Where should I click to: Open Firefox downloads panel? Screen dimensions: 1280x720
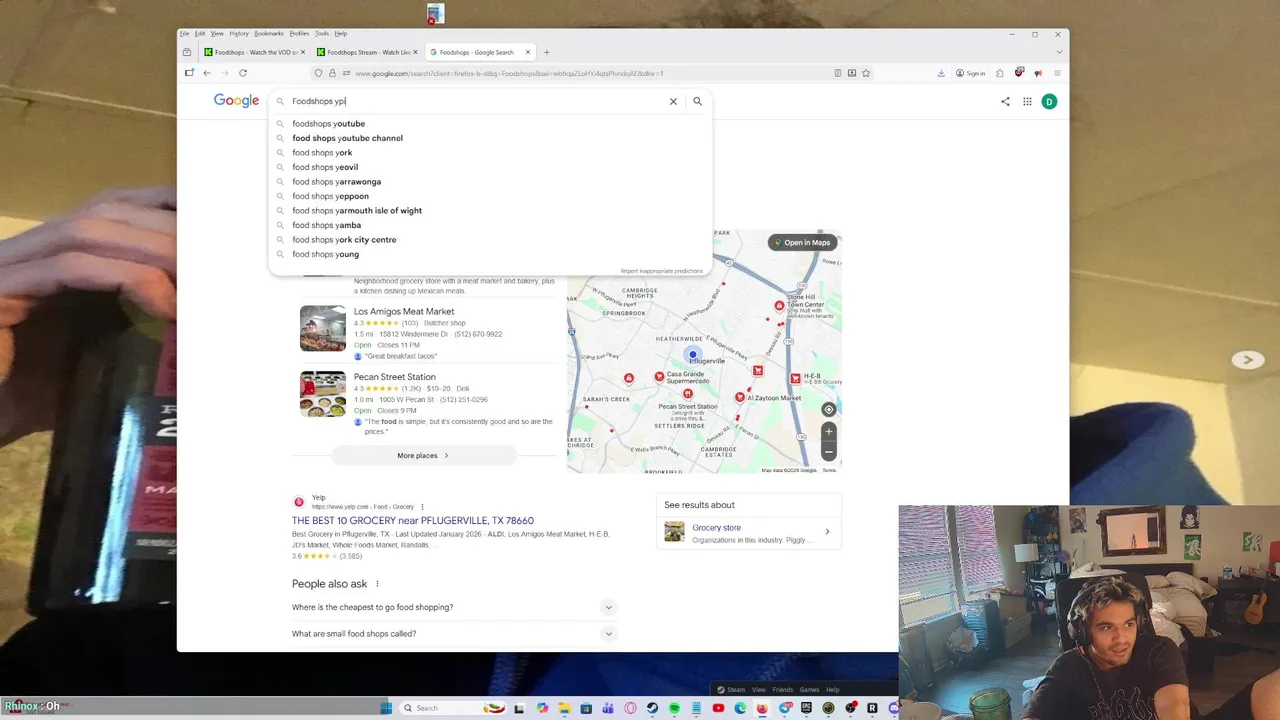click(x=941, y=73)
